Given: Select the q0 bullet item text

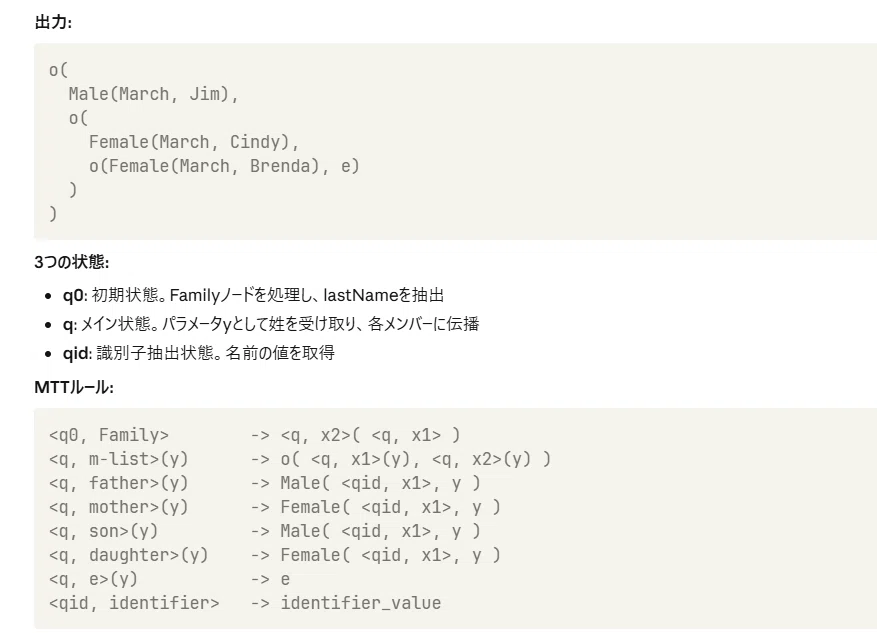Looking at the screenshot, I should (x=253, y=295).
